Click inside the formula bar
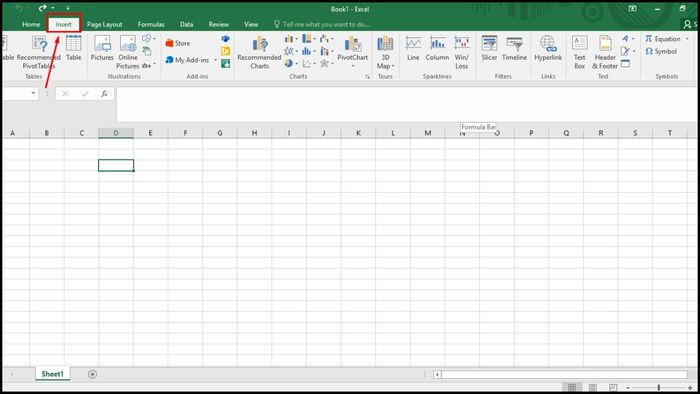 click(406, 104)
